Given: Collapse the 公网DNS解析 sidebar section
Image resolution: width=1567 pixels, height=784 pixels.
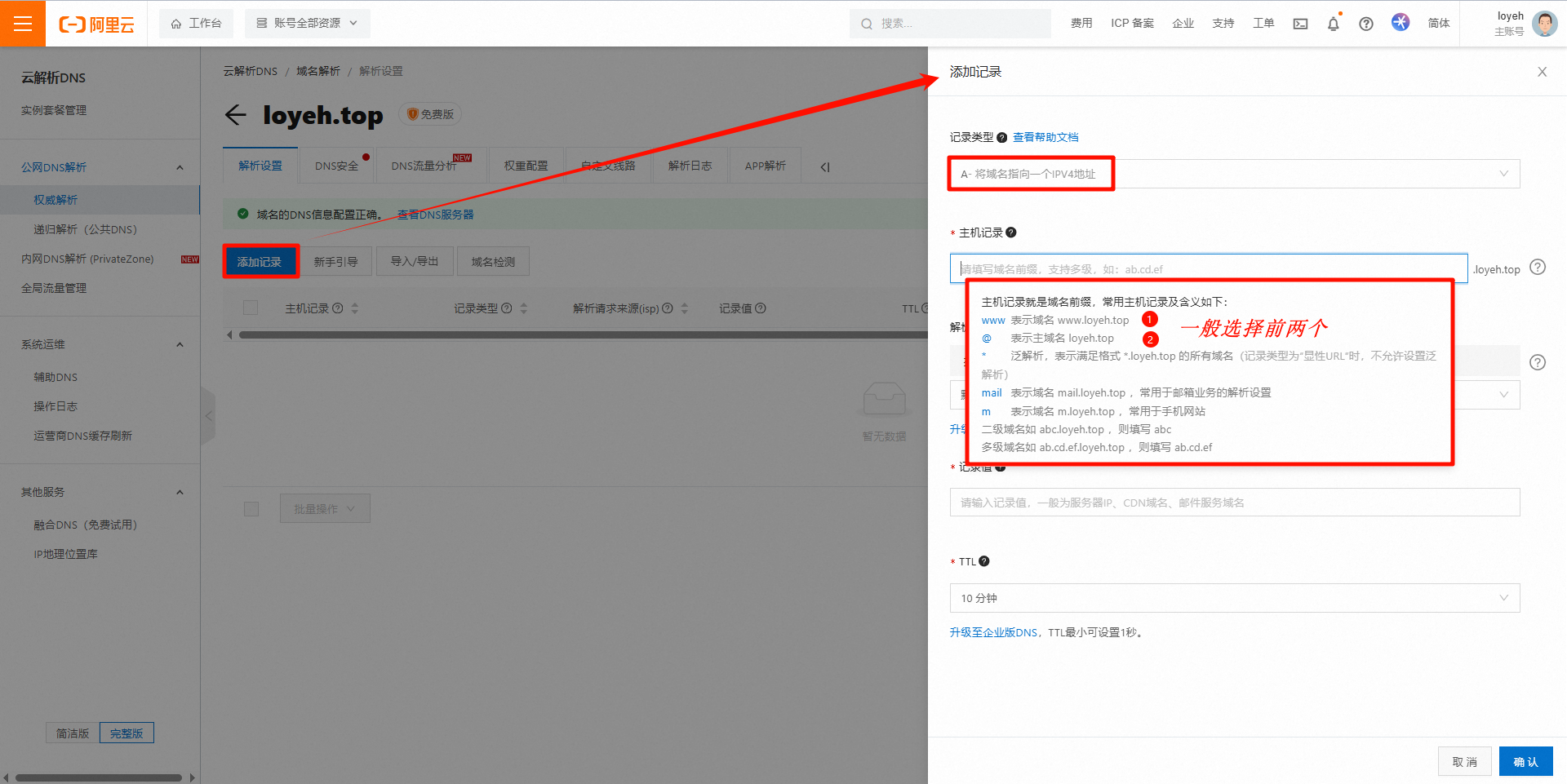Looking at the screenshot, I should pos(180,167).
